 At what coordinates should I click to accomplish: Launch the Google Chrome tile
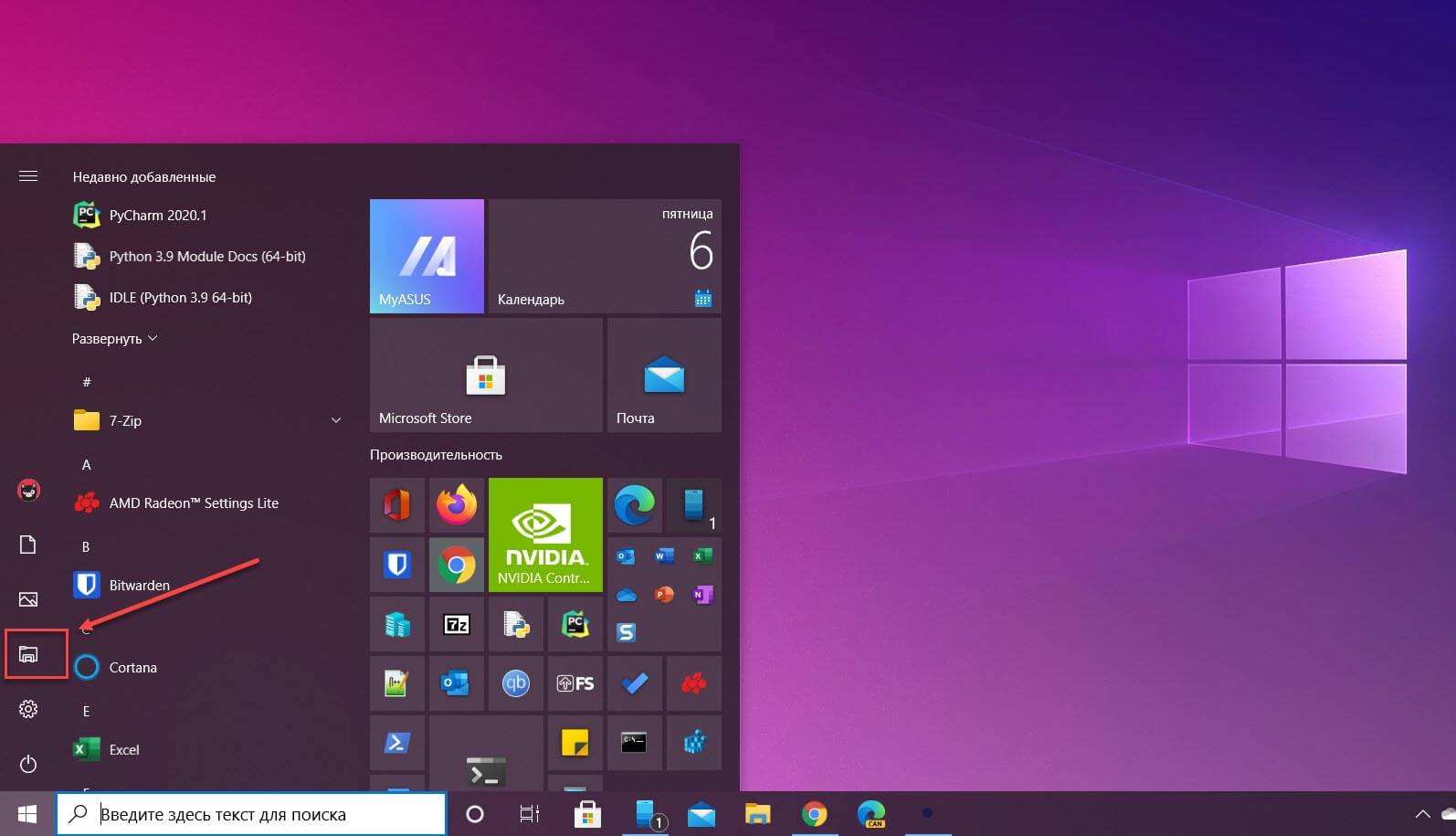click(457, 565)
